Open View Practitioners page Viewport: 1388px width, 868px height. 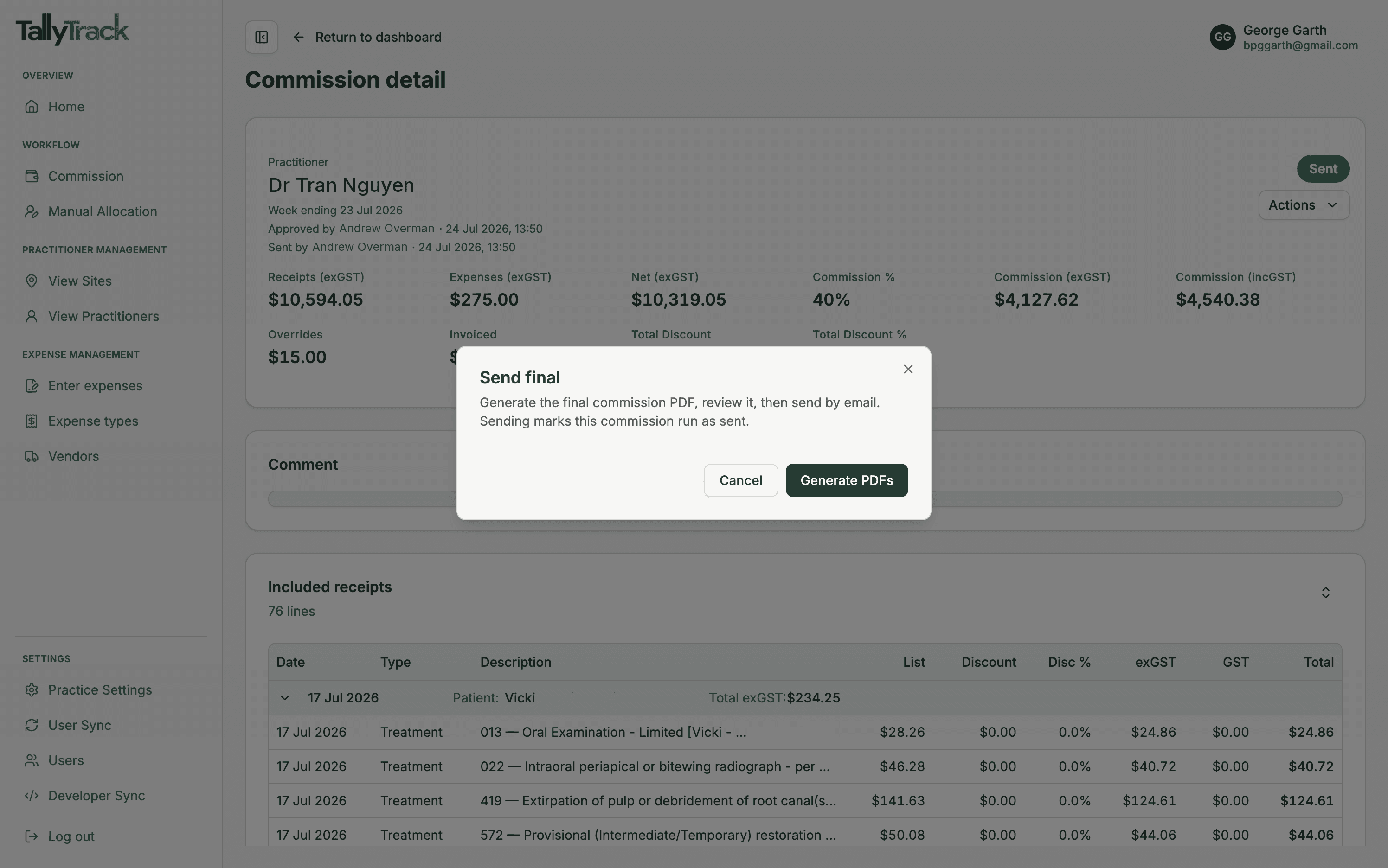103,316
